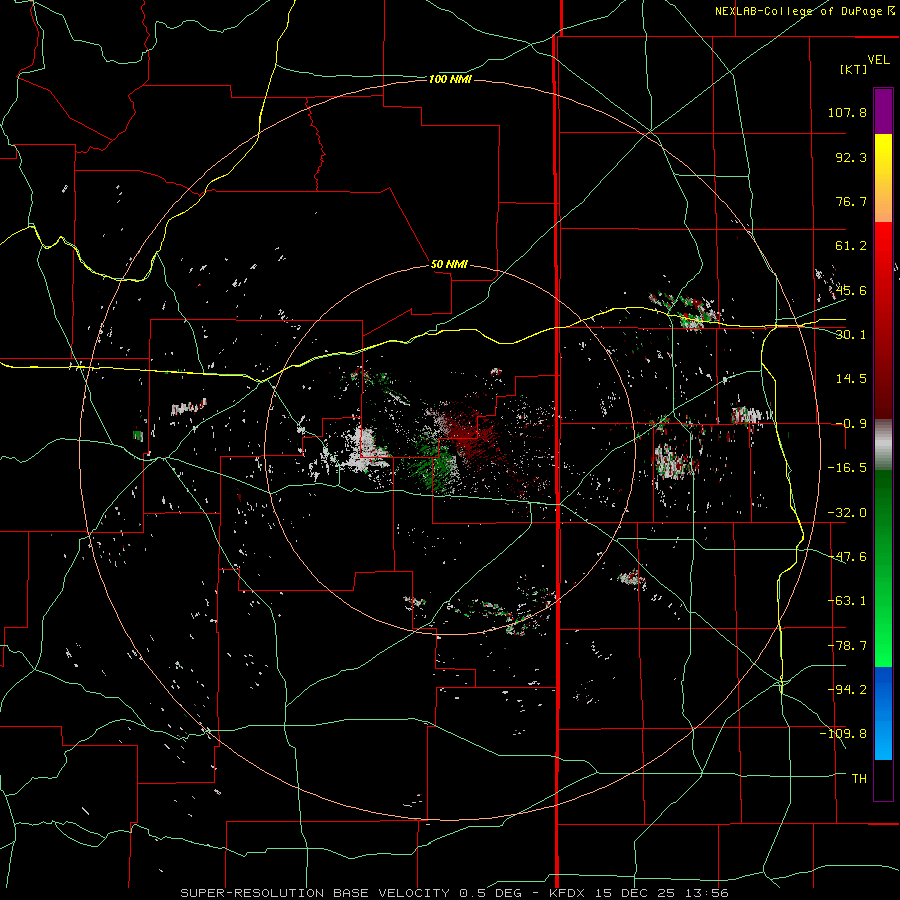
Task: Select the -94.2 legend value
Action: click(847, 690)
